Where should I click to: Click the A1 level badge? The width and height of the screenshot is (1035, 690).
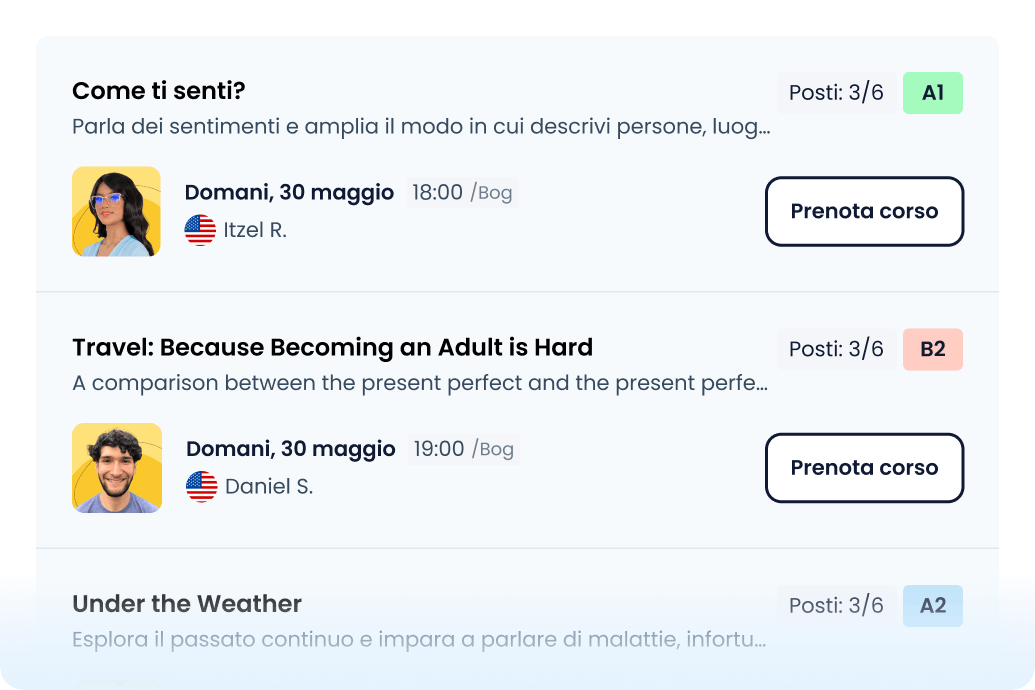click(x=932, y=93)
